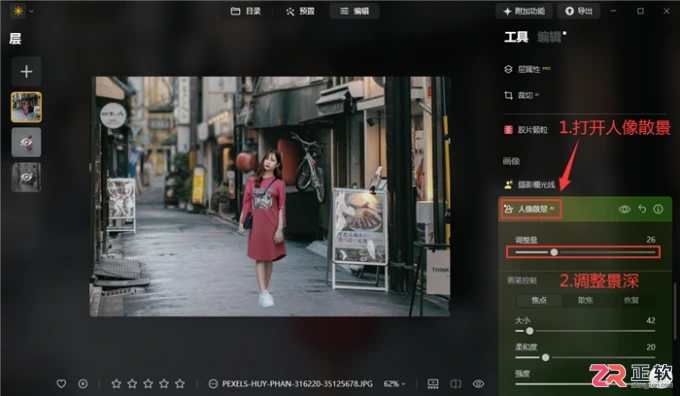
Task: Rate photo two stars
Action: (x=132, y=384)
